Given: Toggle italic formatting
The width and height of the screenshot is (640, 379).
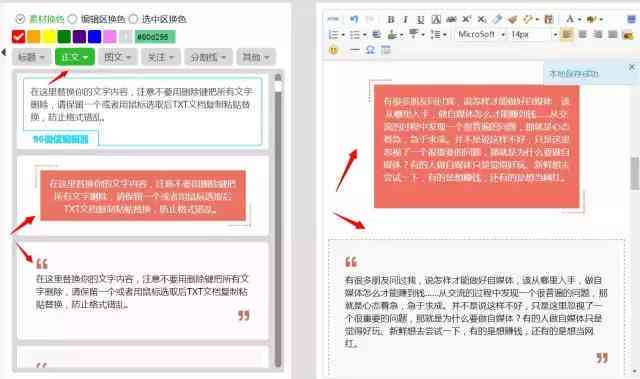Looking at the screenshot, I should [405, 19].
